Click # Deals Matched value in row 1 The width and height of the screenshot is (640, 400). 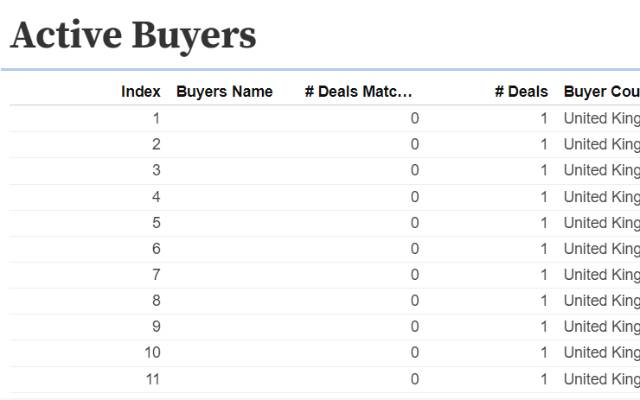pyautogui.click(x=415, y=118)
